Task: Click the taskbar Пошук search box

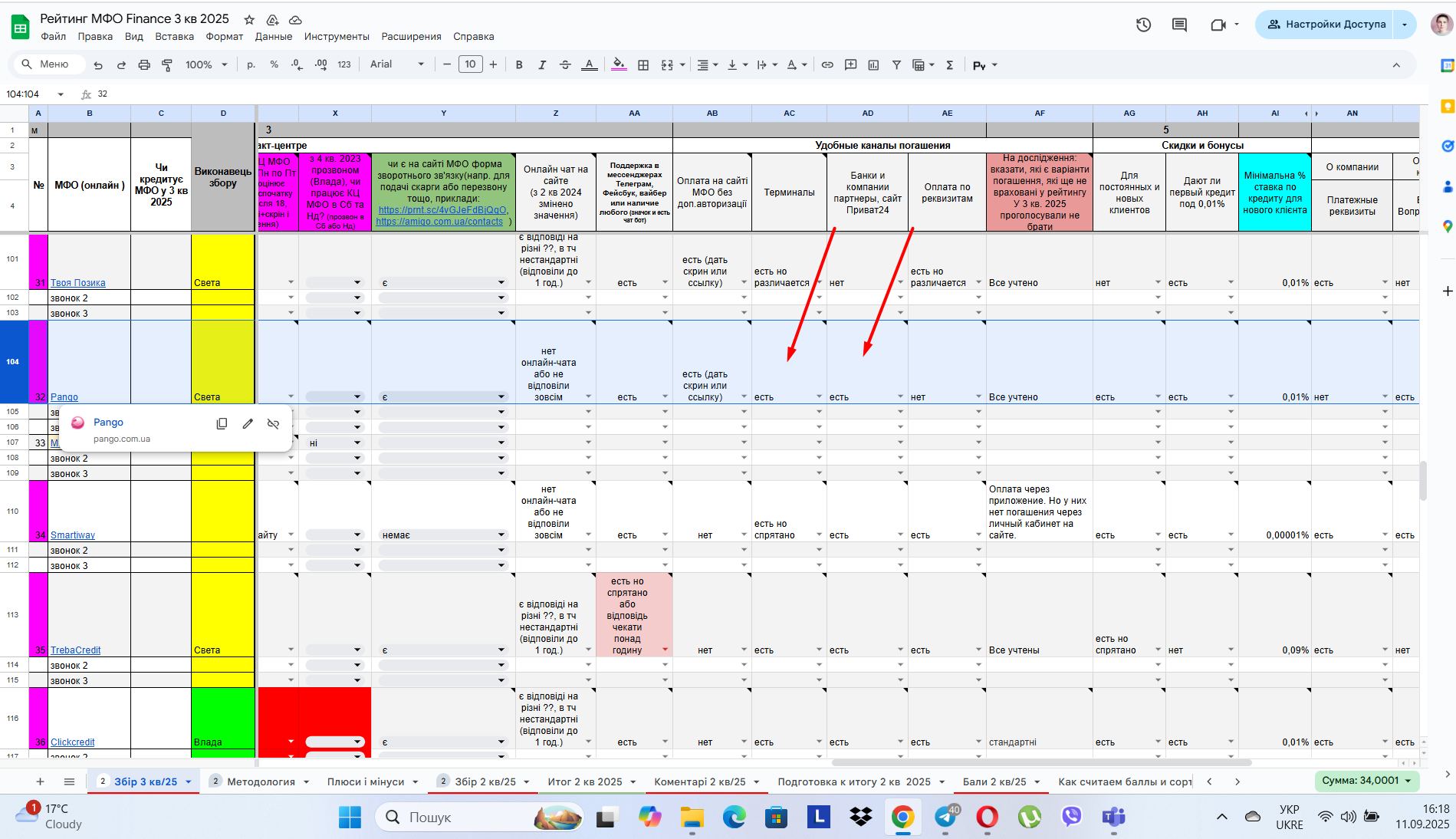Action: (479, 818)
